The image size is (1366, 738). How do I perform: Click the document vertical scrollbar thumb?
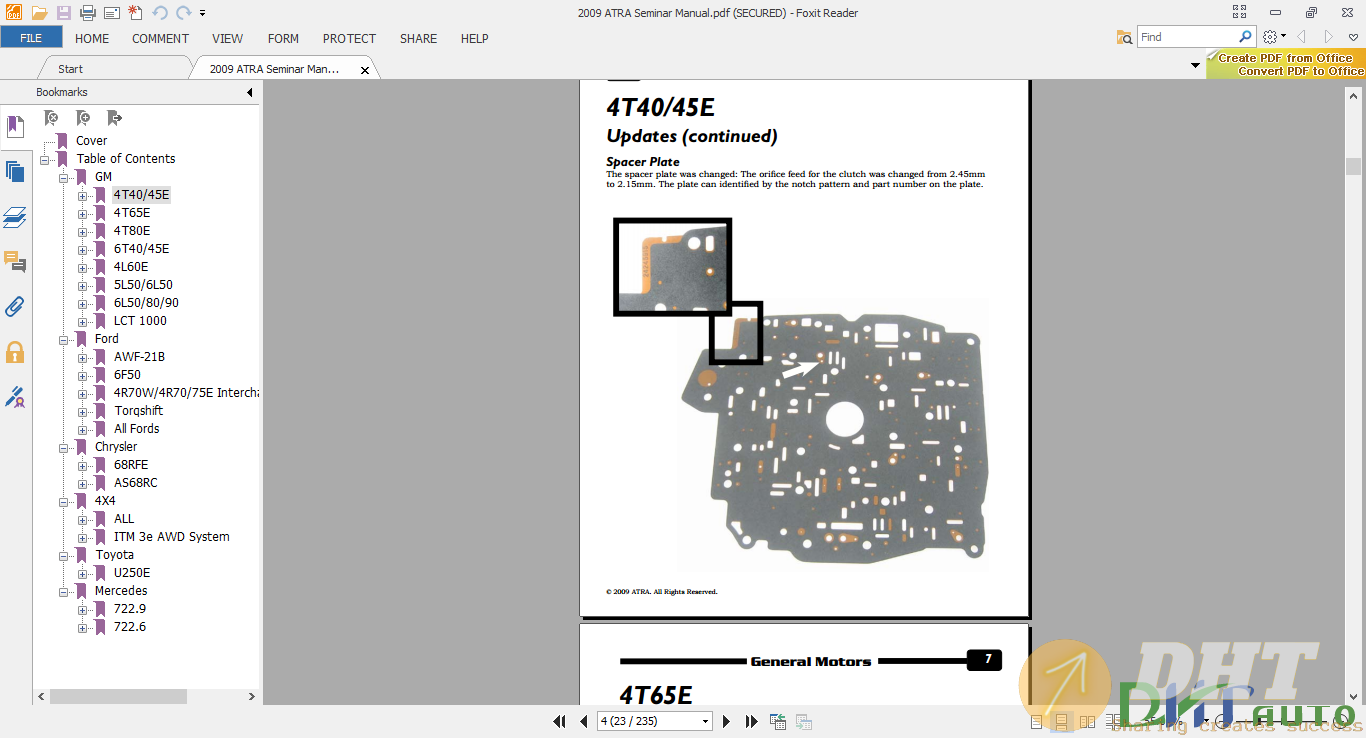(1353, 166)
